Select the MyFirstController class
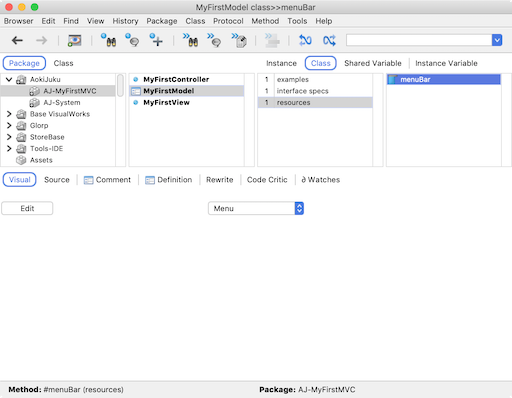This screenshot has width=512, height=398. click(x=176, y=79)
